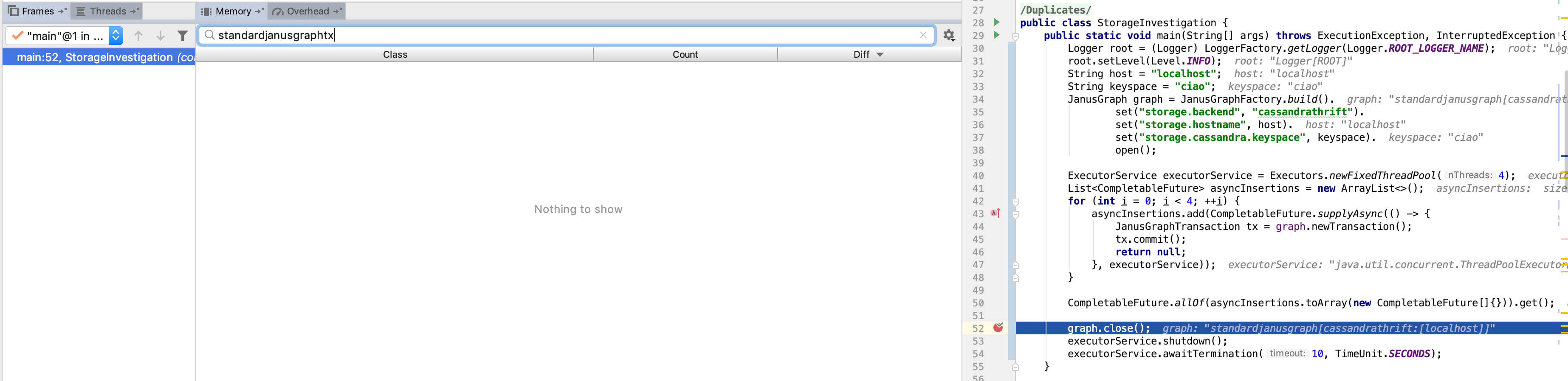Click fold end marker at line 48
1568x381 pixels.
(1015, 278)
